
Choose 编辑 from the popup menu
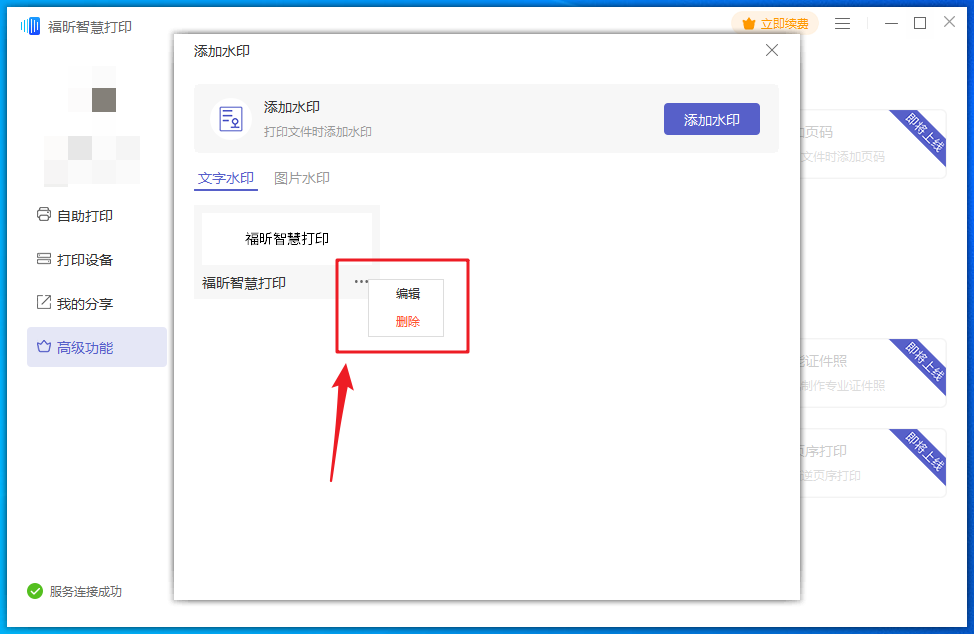[x=407, y=294]
